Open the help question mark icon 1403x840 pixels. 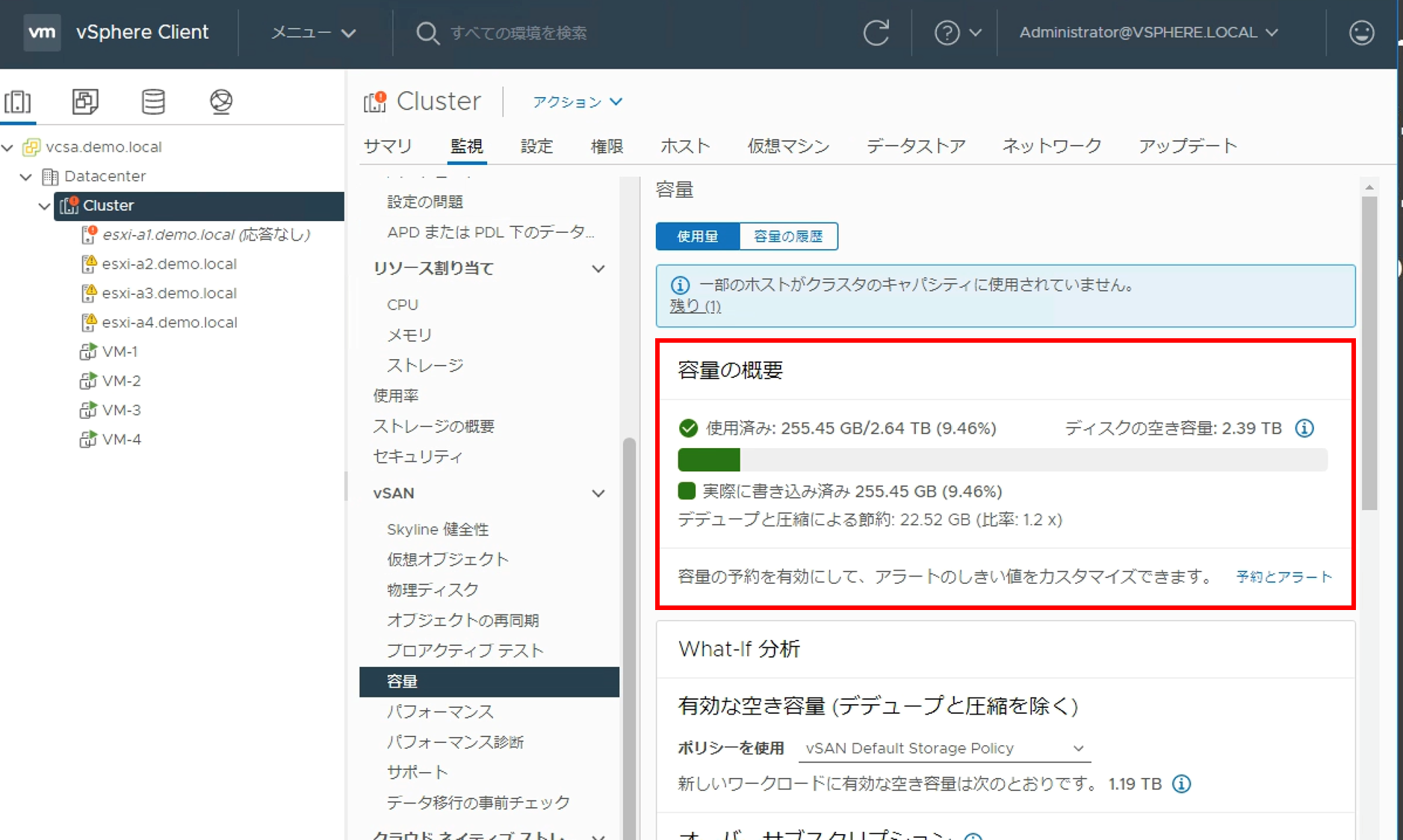pos(947,33)
